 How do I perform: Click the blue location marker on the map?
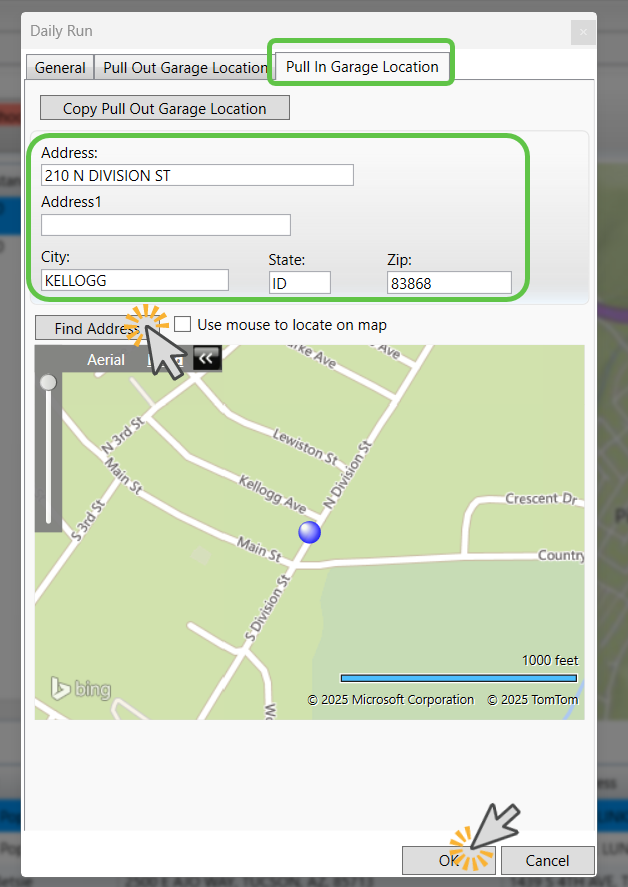tap(310, 532)
